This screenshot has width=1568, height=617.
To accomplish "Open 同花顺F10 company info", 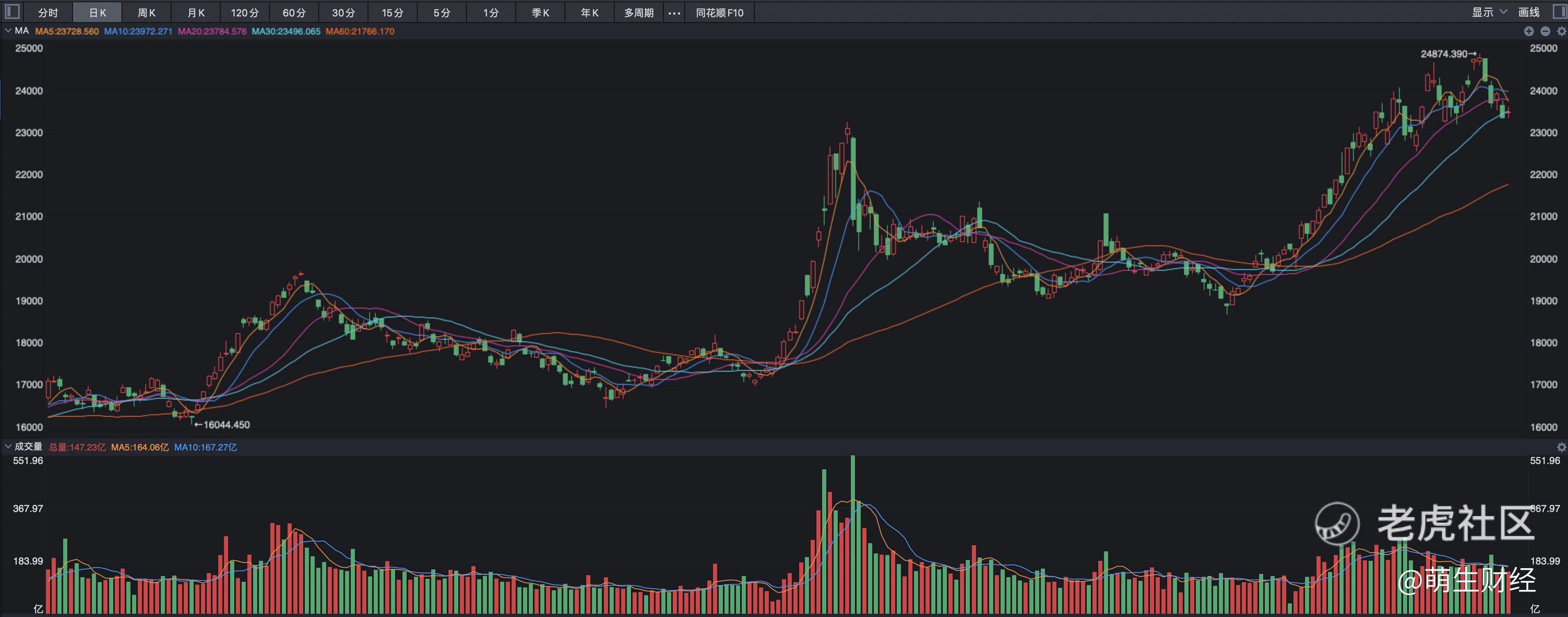I will [720, 13].
